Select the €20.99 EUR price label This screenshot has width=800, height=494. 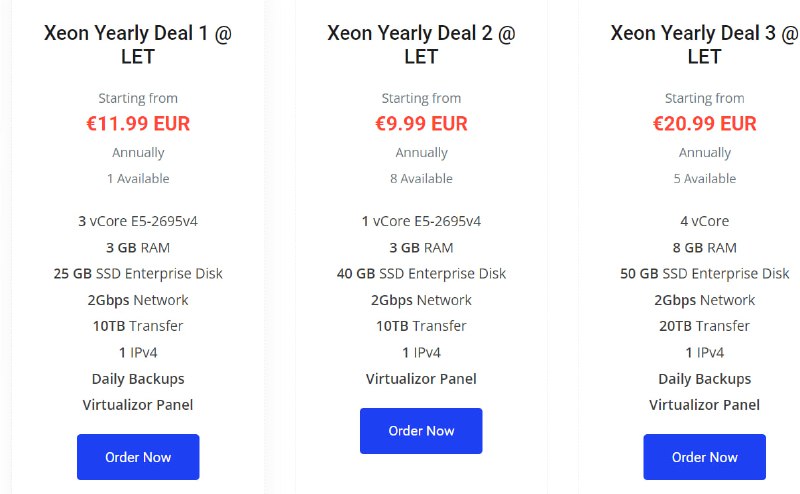[x=704, y=124]
